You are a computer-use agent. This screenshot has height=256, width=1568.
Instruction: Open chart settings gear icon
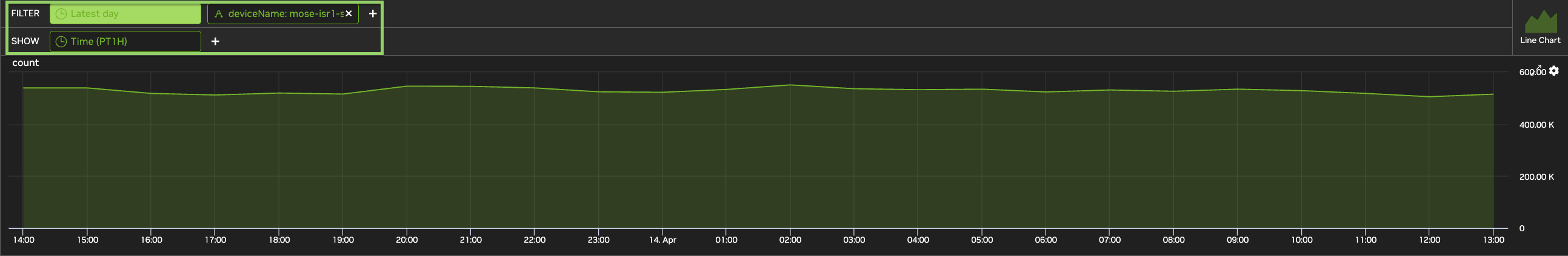click(x=1554, y=71)
